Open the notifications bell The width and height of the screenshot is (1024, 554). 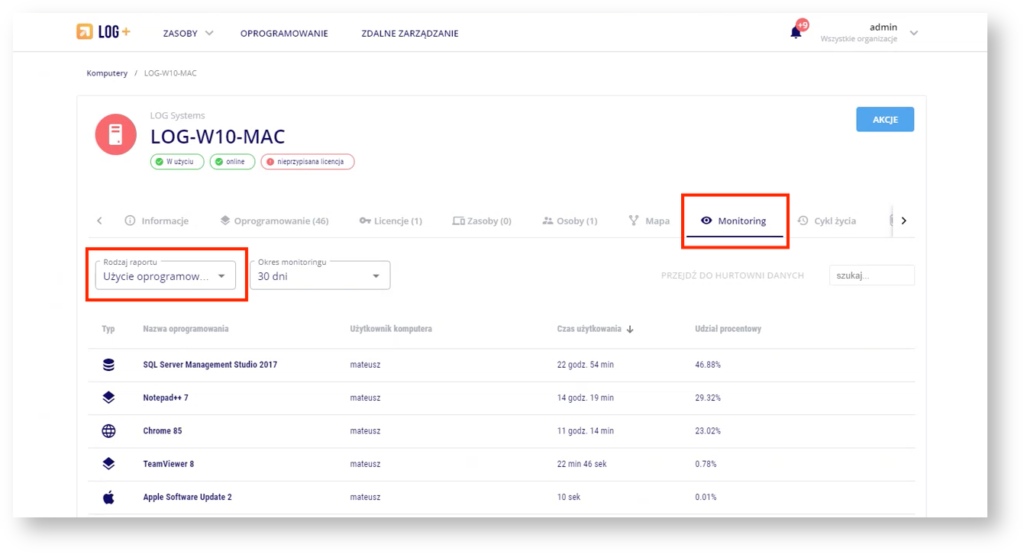click(x=795, y=33)
